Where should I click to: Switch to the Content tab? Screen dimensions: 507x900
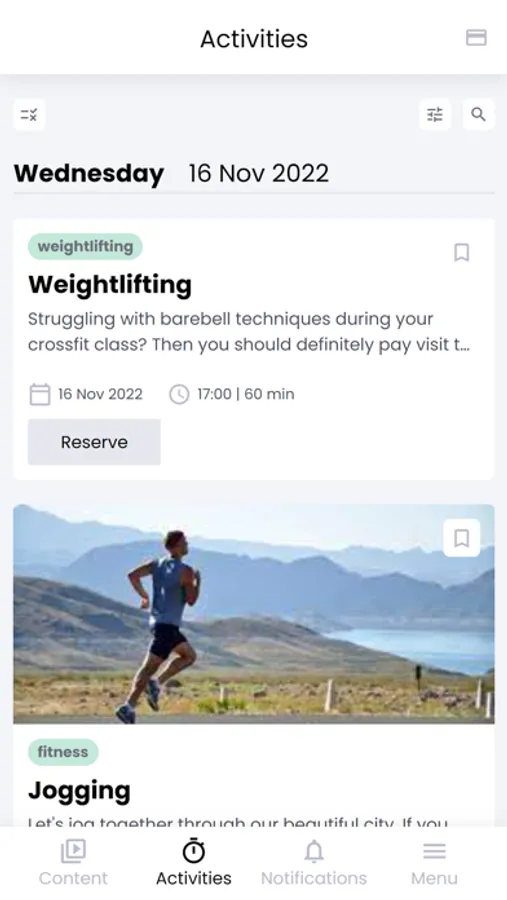[x=73, y=863]
